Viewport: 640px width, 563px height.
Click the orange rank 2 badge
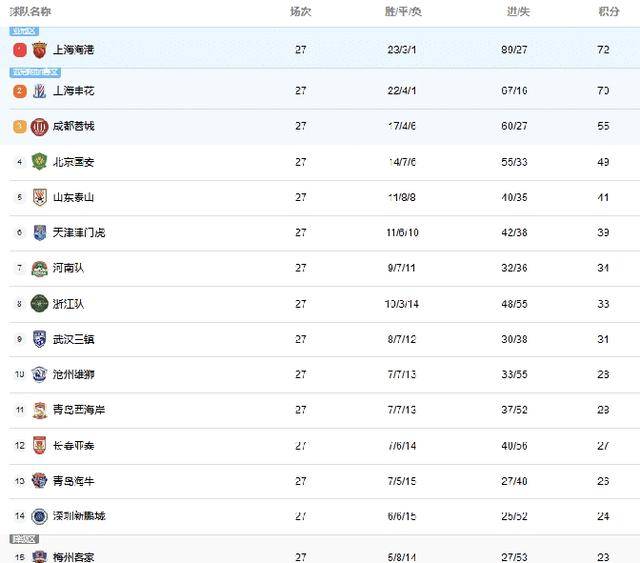[19, 91]
